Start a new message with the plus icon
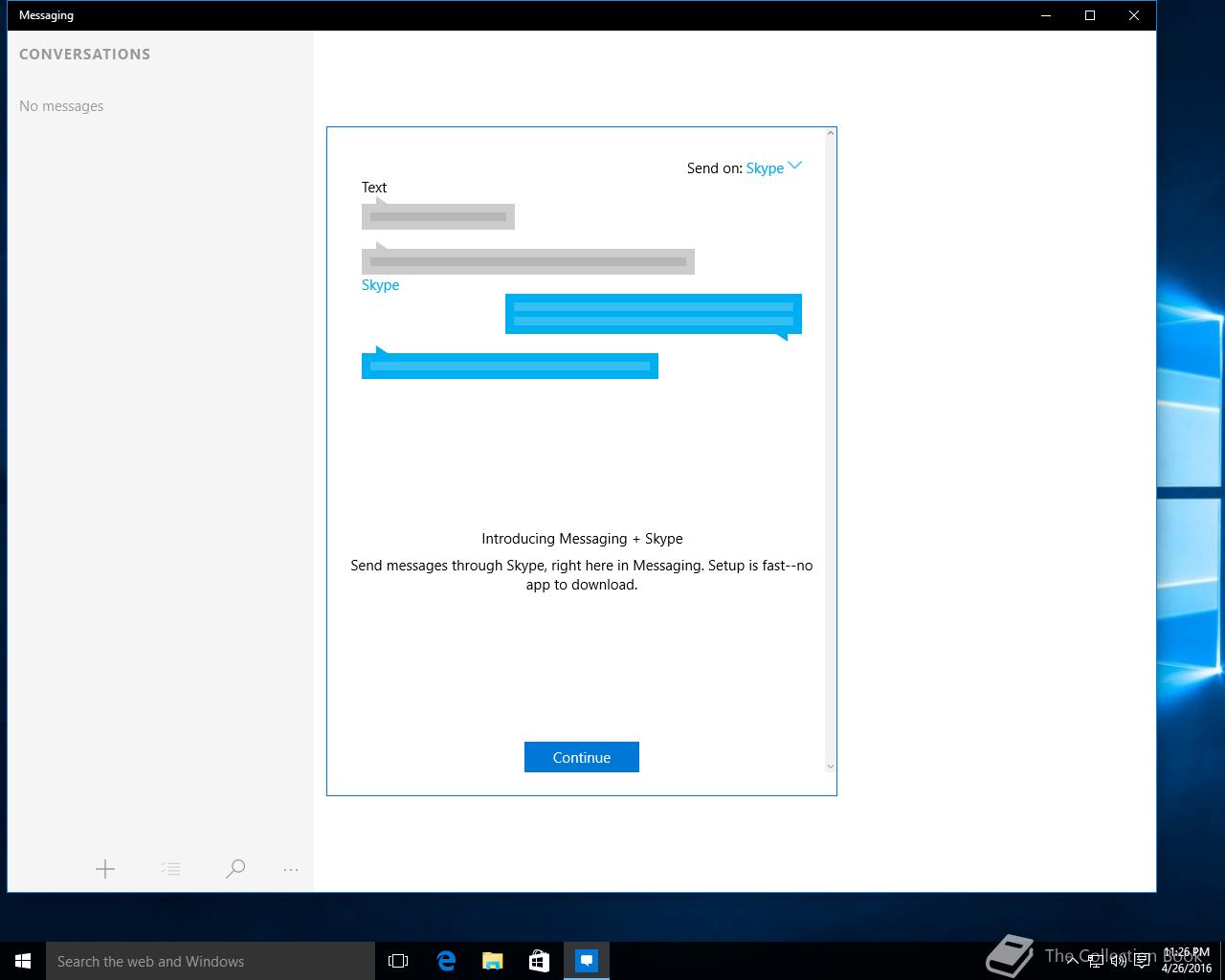This screenshot has height=980, width=1225. pyautogui.click(x=105, y=869)
